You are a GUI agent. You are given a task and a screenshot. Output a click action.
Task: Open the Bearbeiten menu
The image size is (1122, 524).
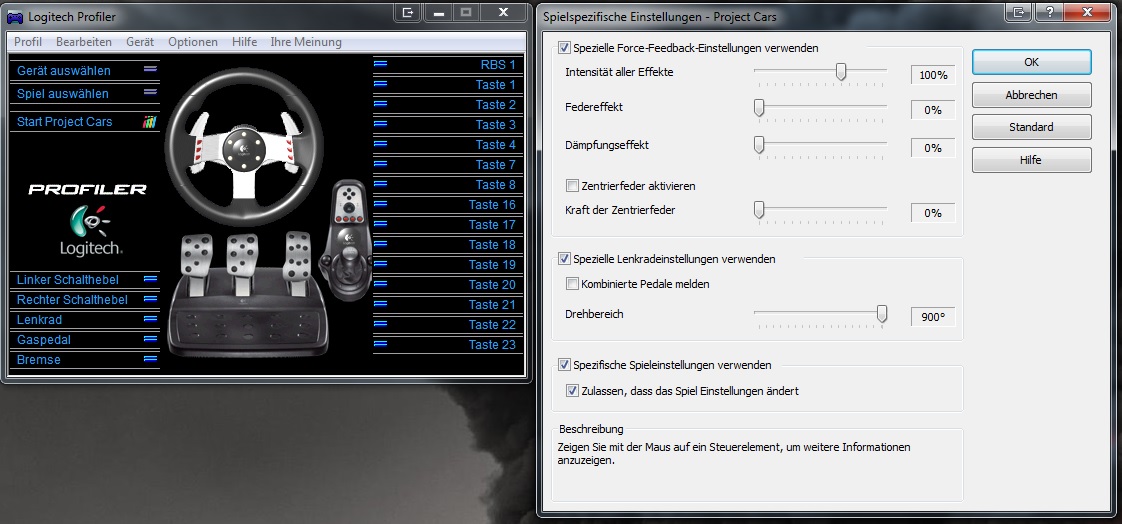84,42
